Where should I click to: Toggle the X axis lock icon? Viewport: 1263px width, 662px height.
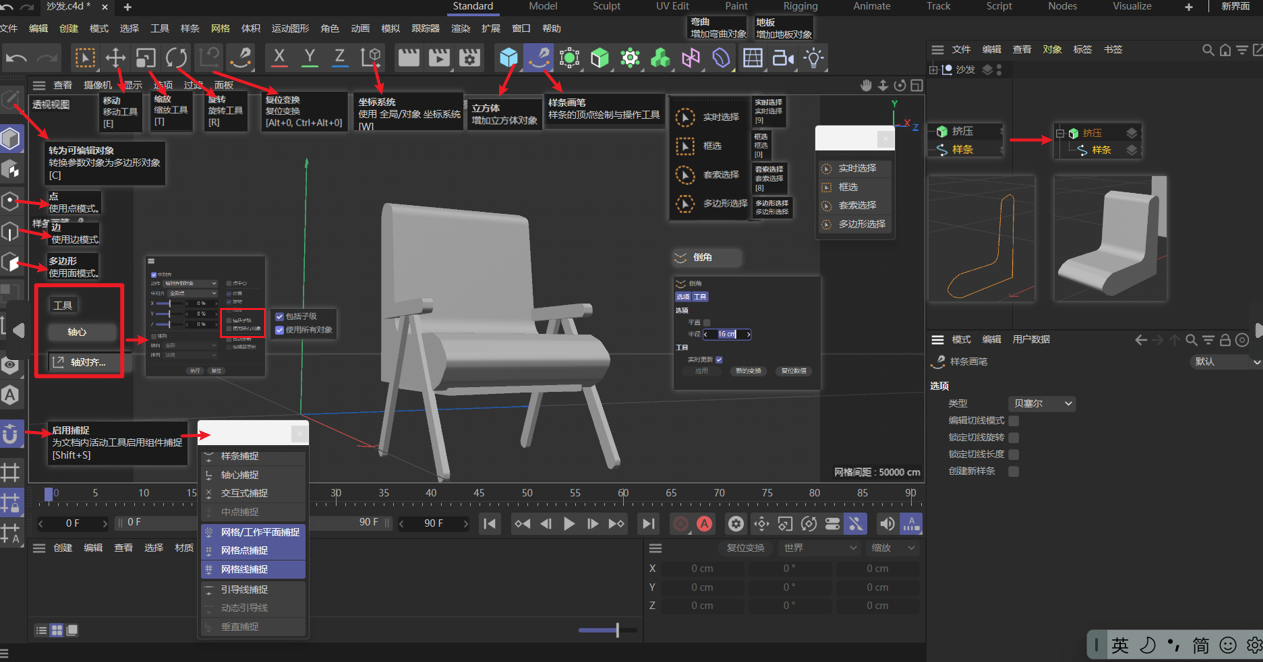coord(280,58)
